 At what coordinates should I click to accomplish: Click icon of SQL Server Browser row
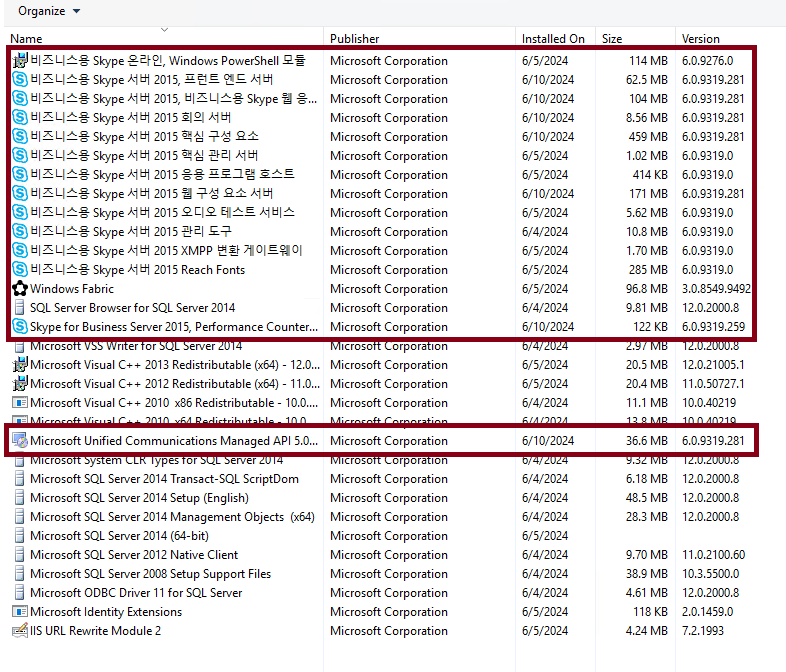[20, 308]
